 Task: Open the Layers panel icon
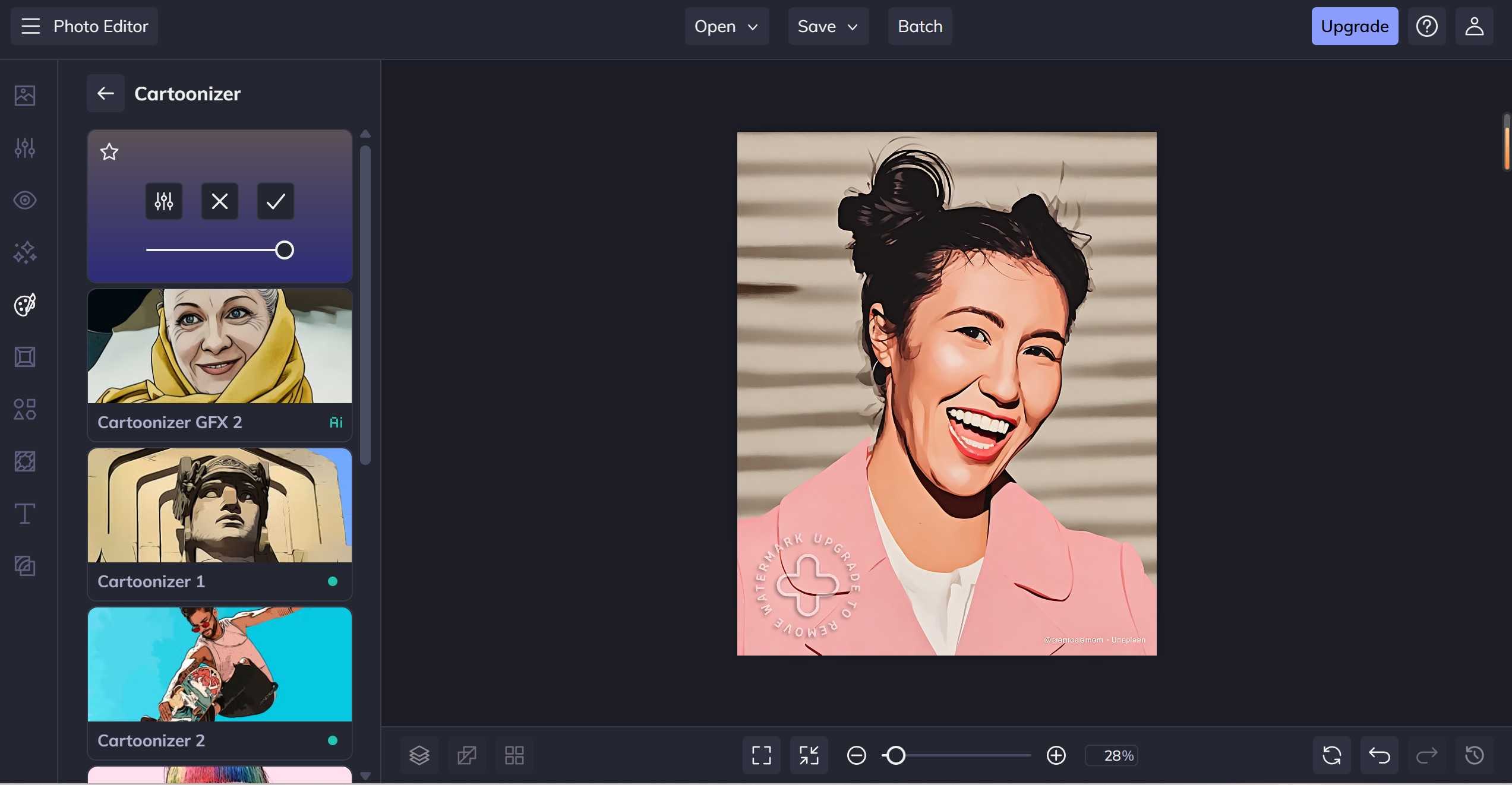419,755
